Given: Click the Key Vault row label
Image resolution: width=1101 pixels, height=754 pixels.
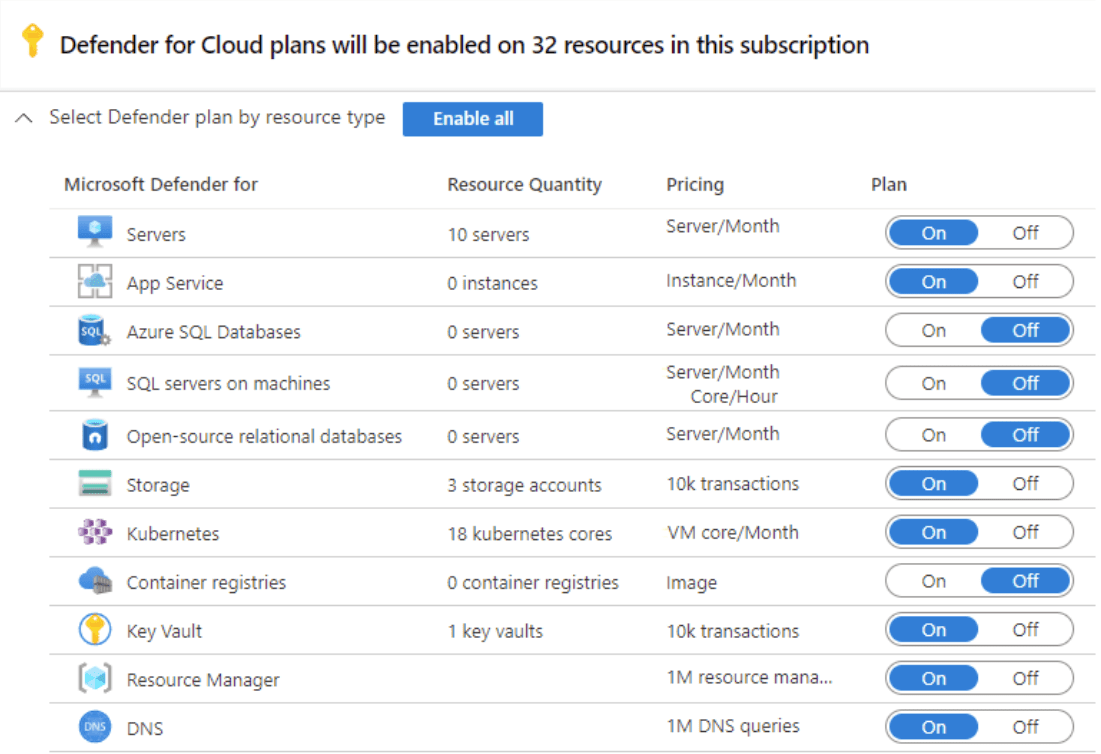Looking at the screenshot, I should click(x=164, y=632).
